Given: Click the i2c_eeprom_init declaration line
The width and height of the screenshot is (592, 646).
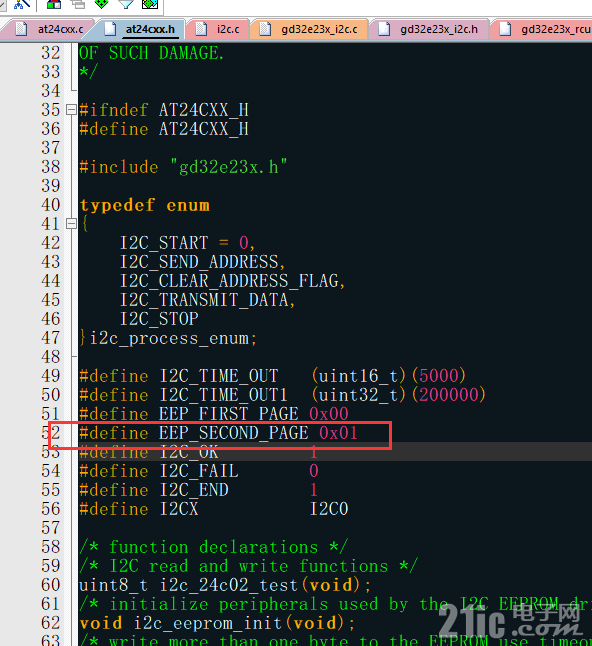Looking at the screenshot, I should coord(217,623).
